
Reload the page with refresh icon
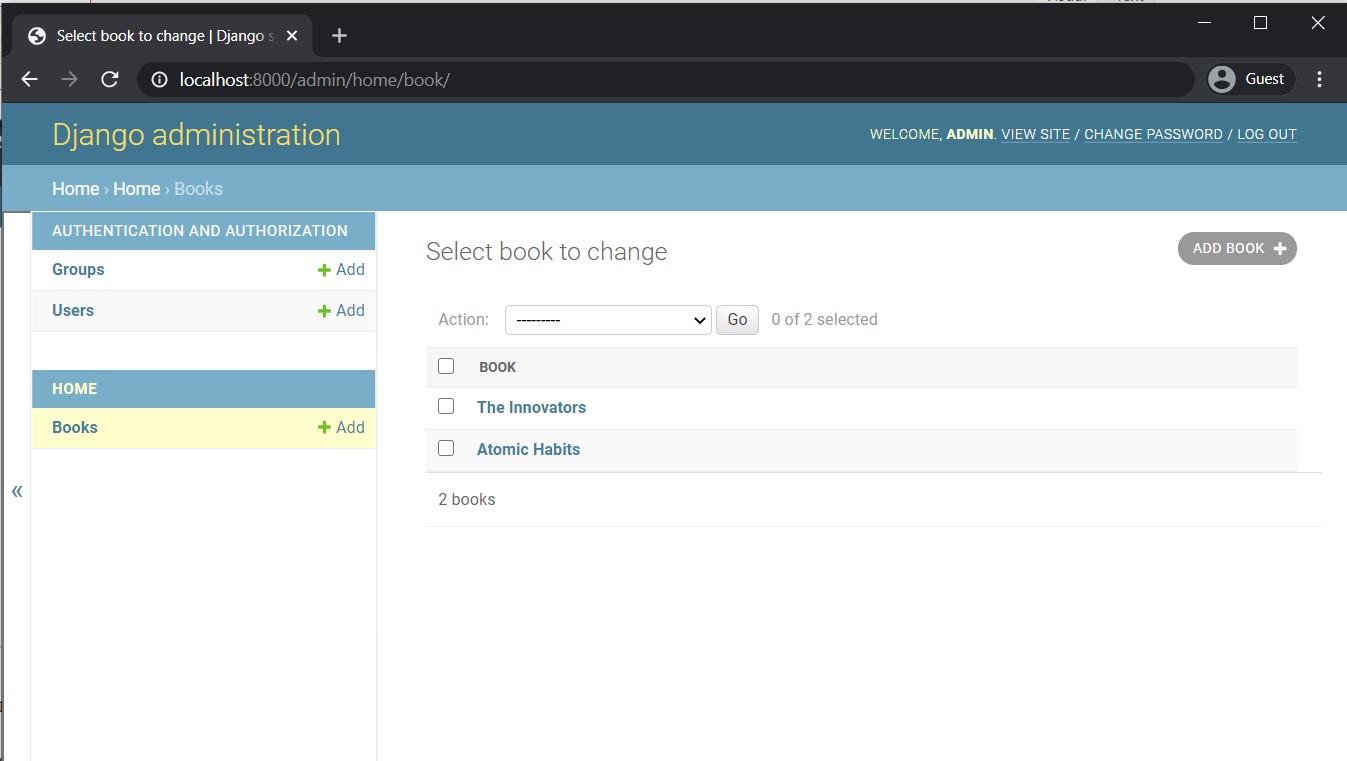point(110,80)
